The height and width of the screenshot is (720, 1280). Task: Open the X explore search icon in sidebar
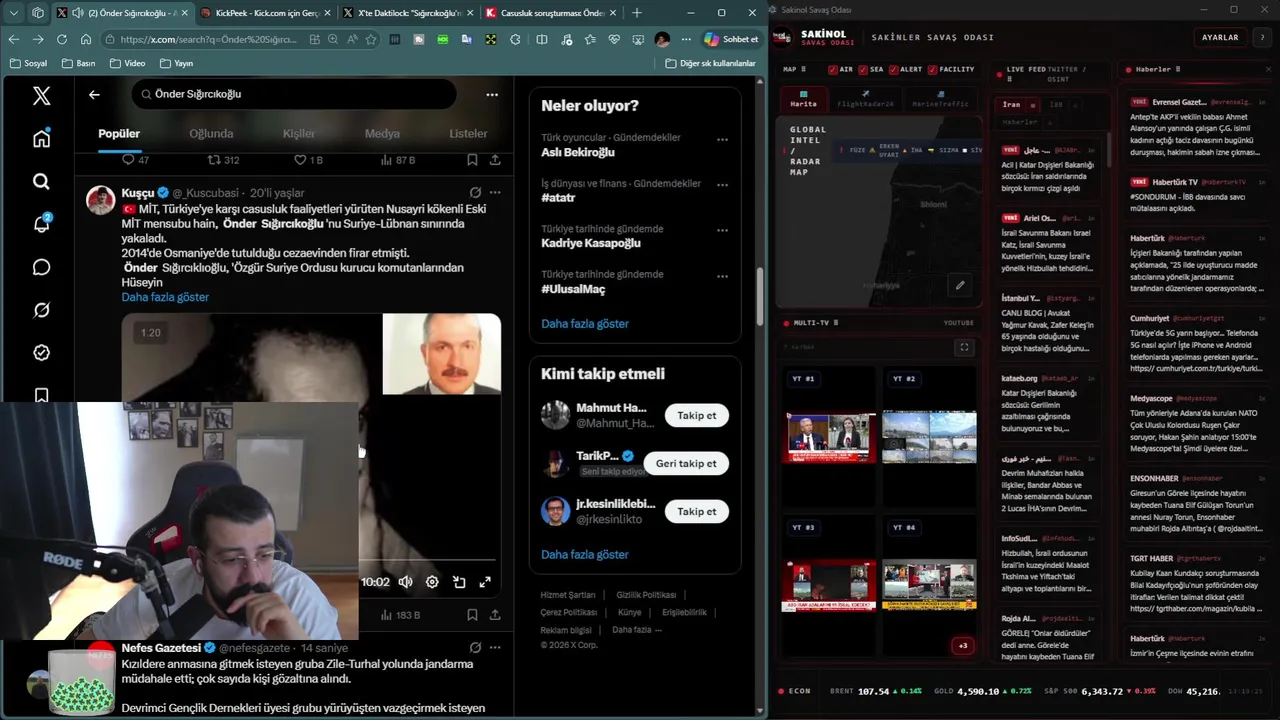[41, 181]
